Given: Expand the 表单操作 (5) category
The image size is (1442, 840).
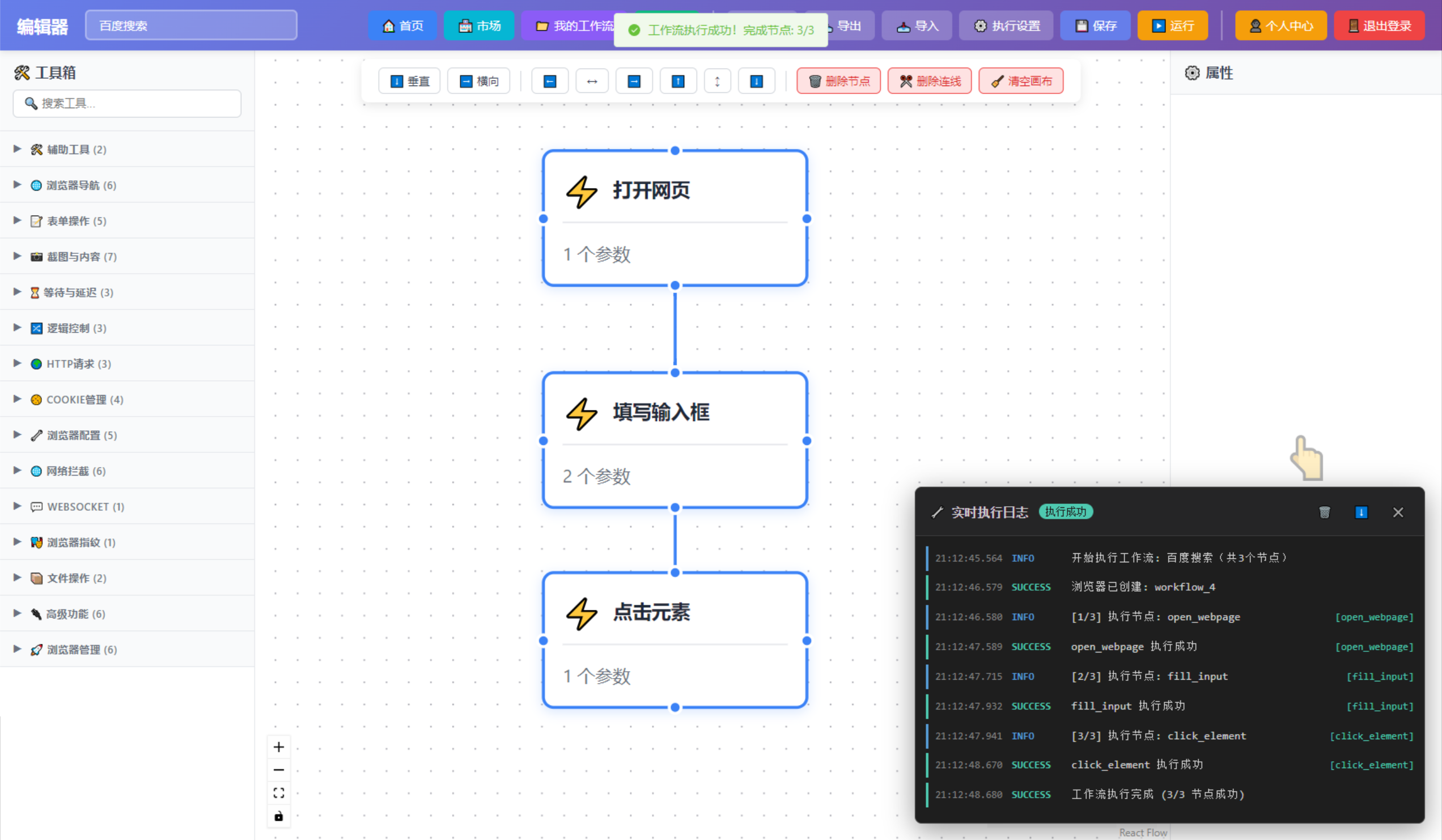Looking at the screenshot, I should 75,221.
